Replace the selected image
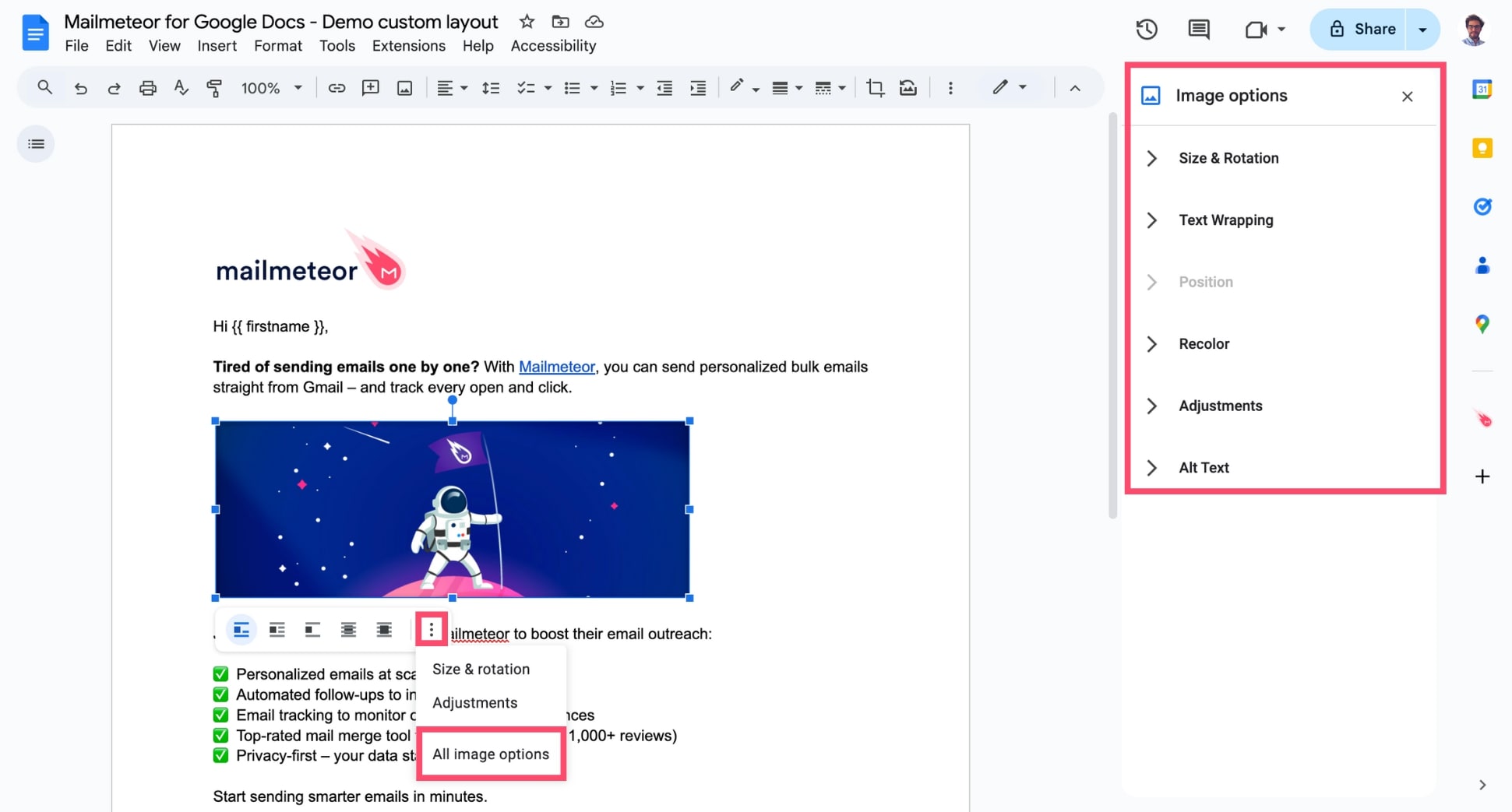Image resolution: width=1512 pixels, height=812 pixels. pyautogui.click(x=908, y=88)
